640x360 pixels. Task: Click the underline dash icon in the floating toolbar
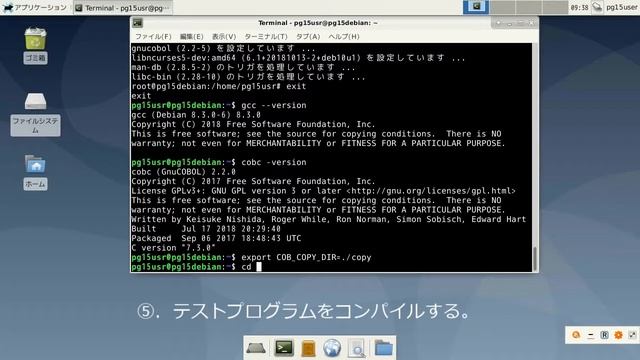tap(590, 335)
